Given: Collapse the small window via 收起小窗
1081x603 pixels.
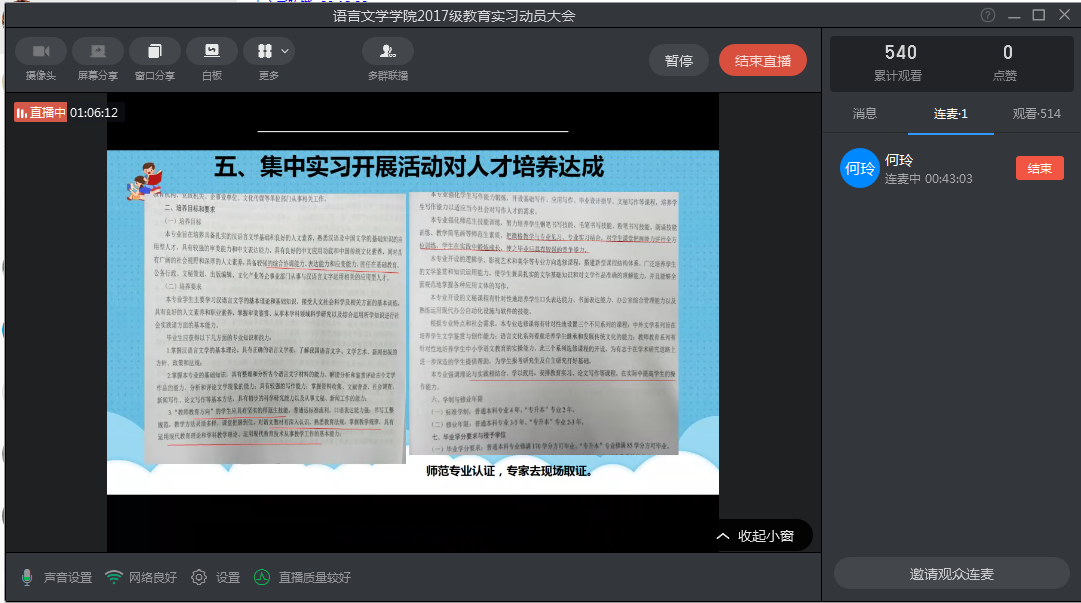Looking at the screenshot, I should [x=756, y=536].
